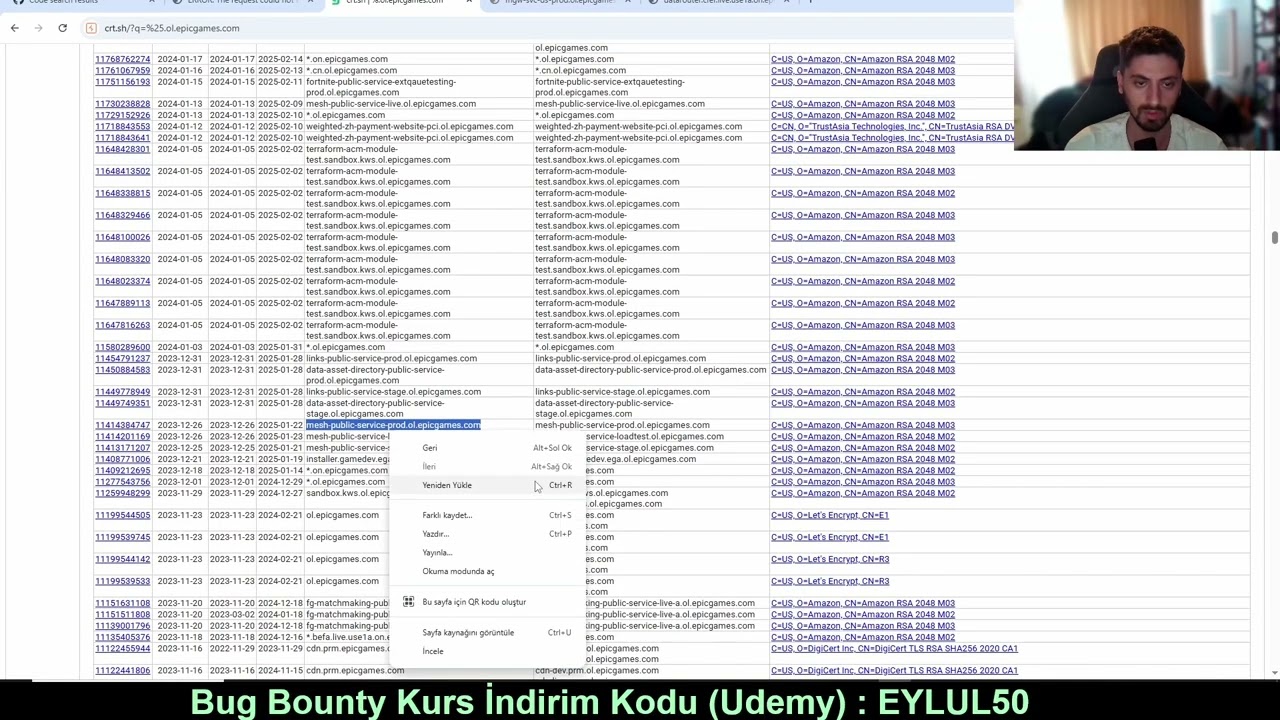Open certificate ID 11647816263
The width and height of the screenshot is (1280, 720).
coord(123,325)
